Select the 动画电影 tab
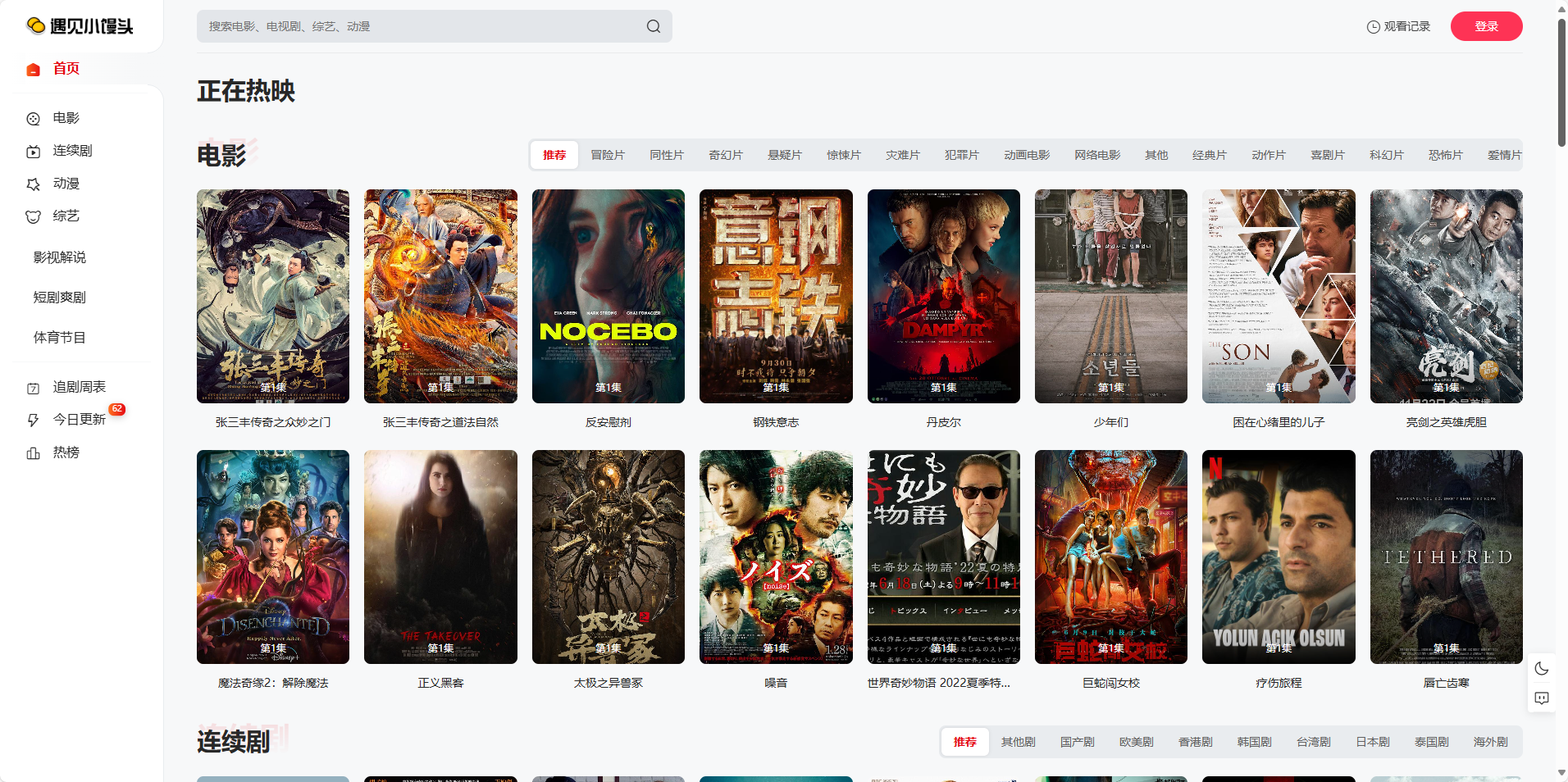Image resolution: width=1568 pixels, height=782 pixels. (x=1027, y=155)
